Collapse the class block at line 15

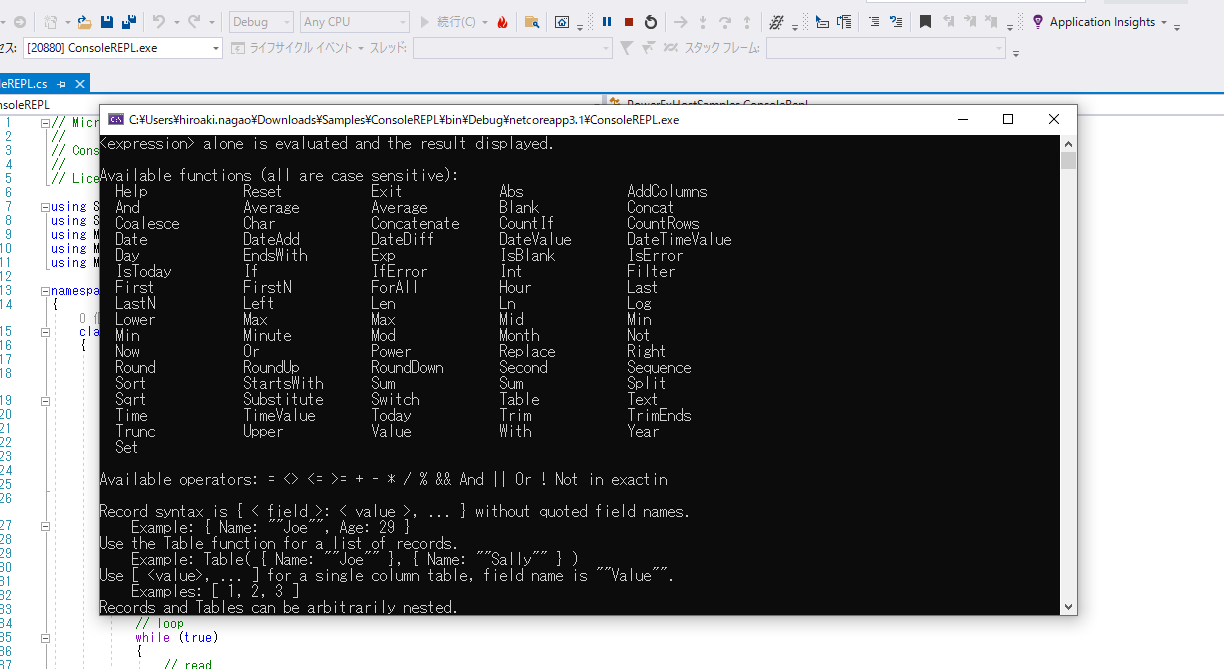(x=44, y=332)
